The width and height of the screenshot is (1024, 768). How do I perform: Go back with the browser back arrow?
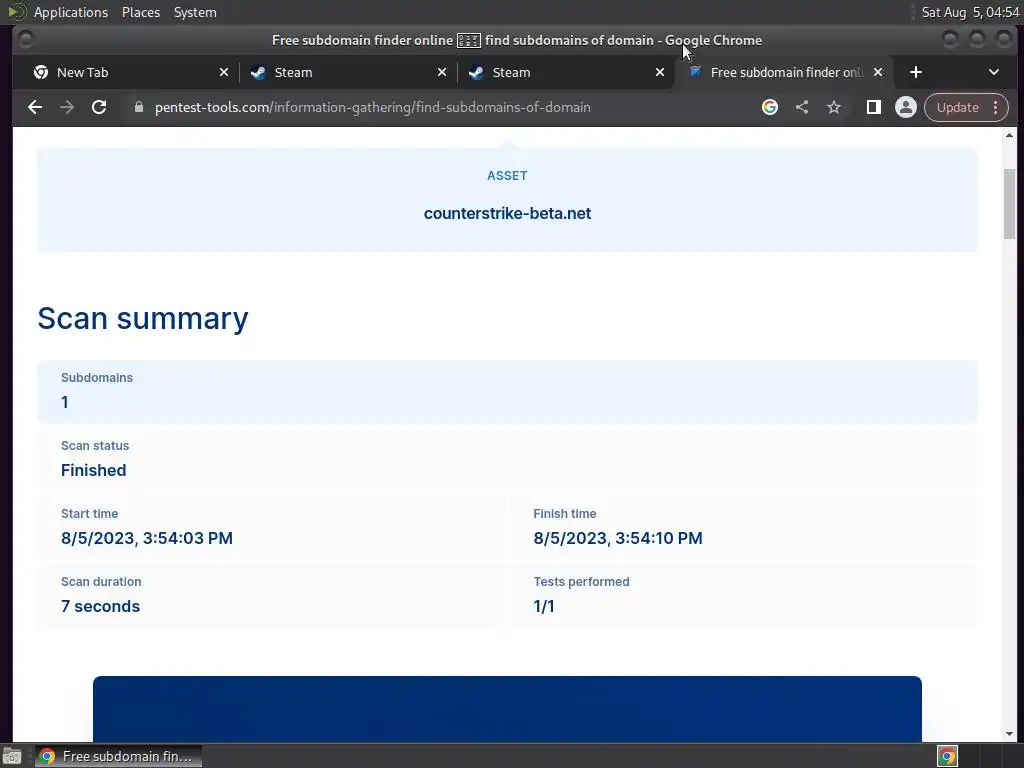35,107
